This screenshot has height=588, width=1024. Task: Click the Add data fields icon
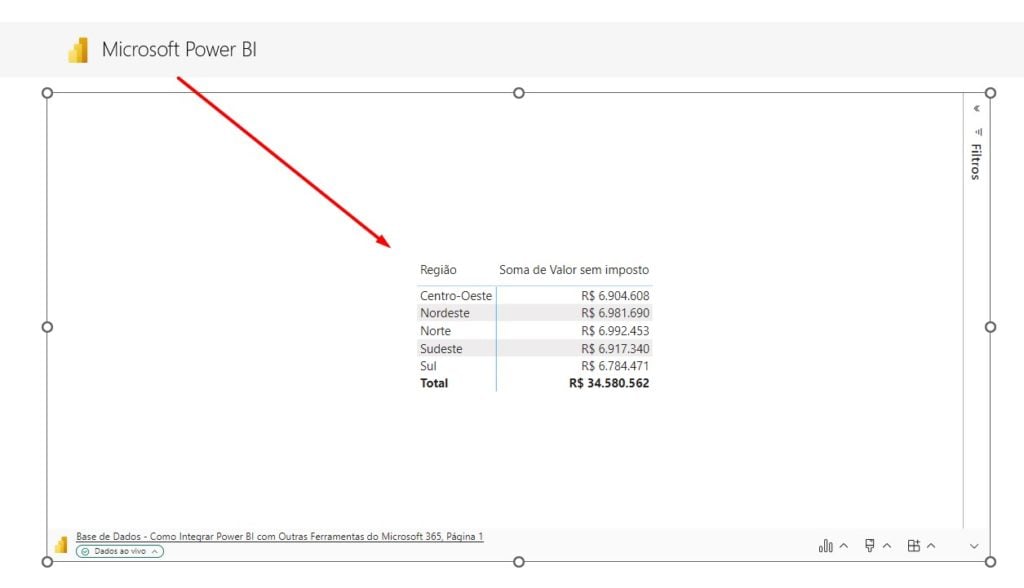(913, 546)
